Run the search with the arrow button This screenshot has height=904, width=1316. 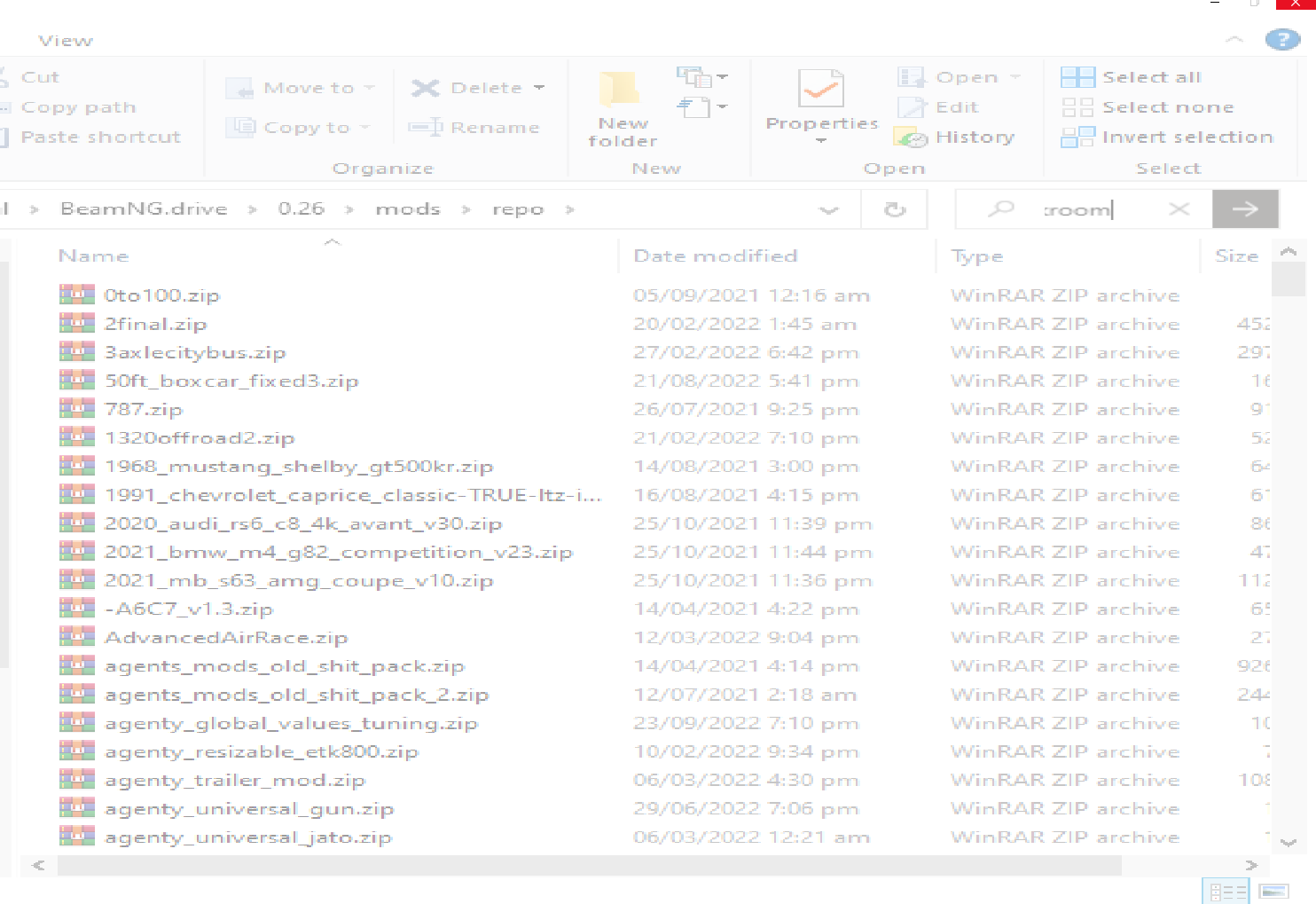click(x=1245, y=209)
